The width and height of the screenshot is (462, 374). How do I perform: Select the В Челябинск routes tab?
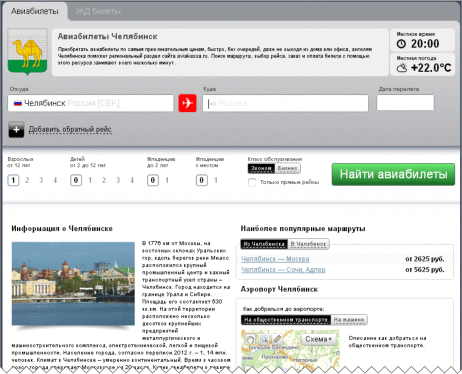point(308,244)
